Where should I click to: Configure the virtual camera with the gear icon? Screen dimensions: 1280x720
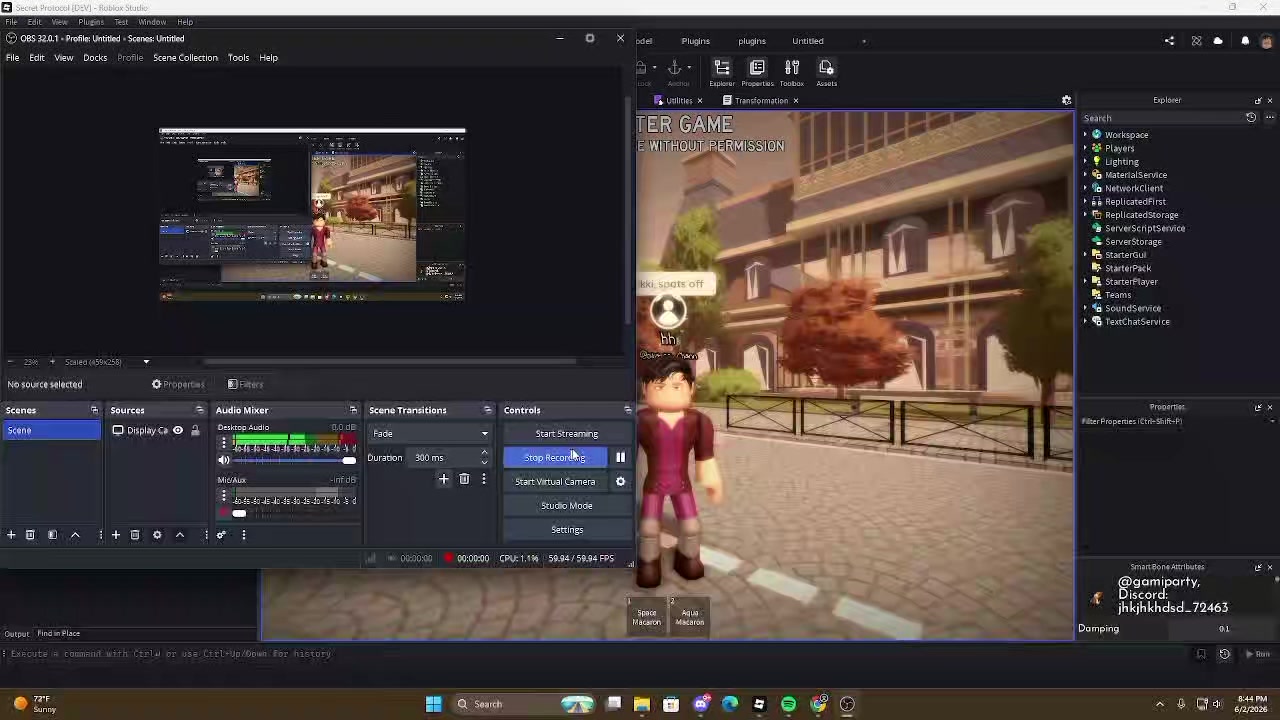pyautogui.click(x=620, y=482)
